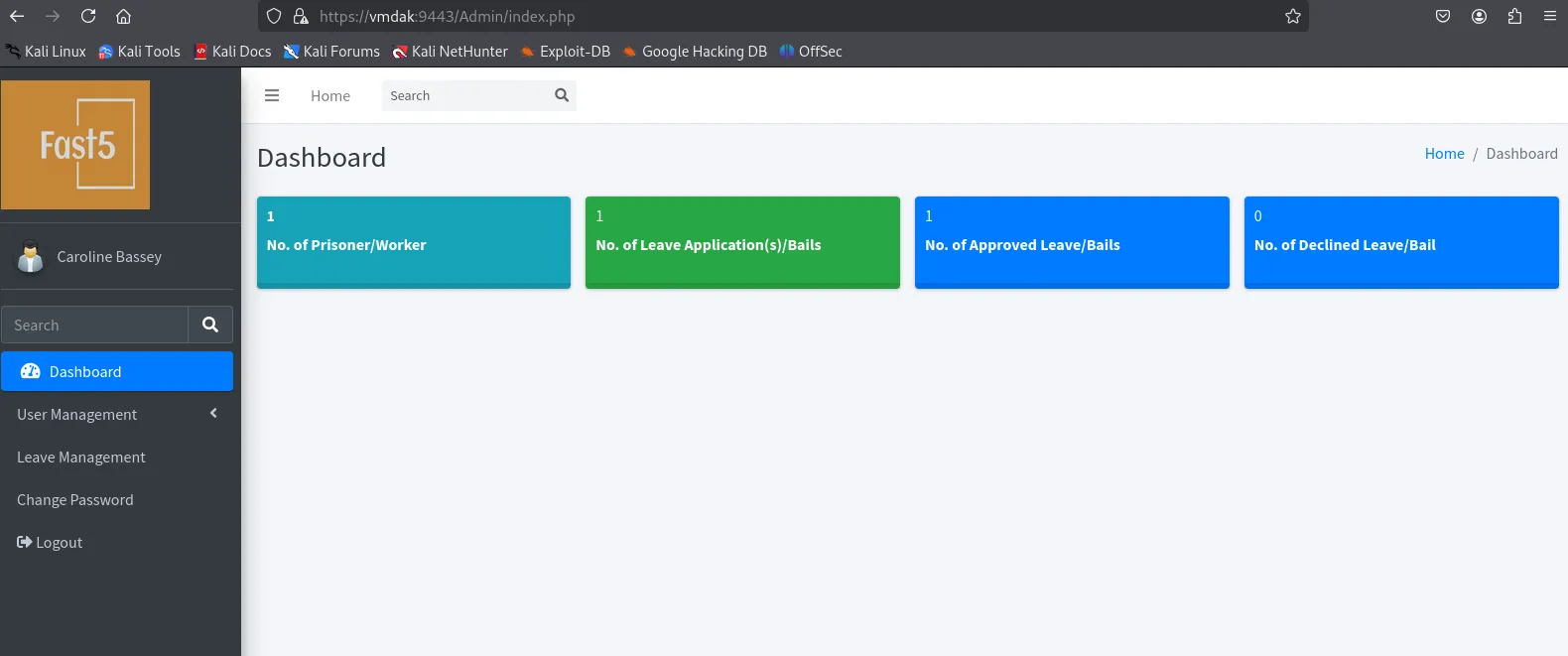Image resolution: width=1568 pixels, height=656 pixels.
Task: Open the Kali Linux bookmark
Action: (46, 52)
